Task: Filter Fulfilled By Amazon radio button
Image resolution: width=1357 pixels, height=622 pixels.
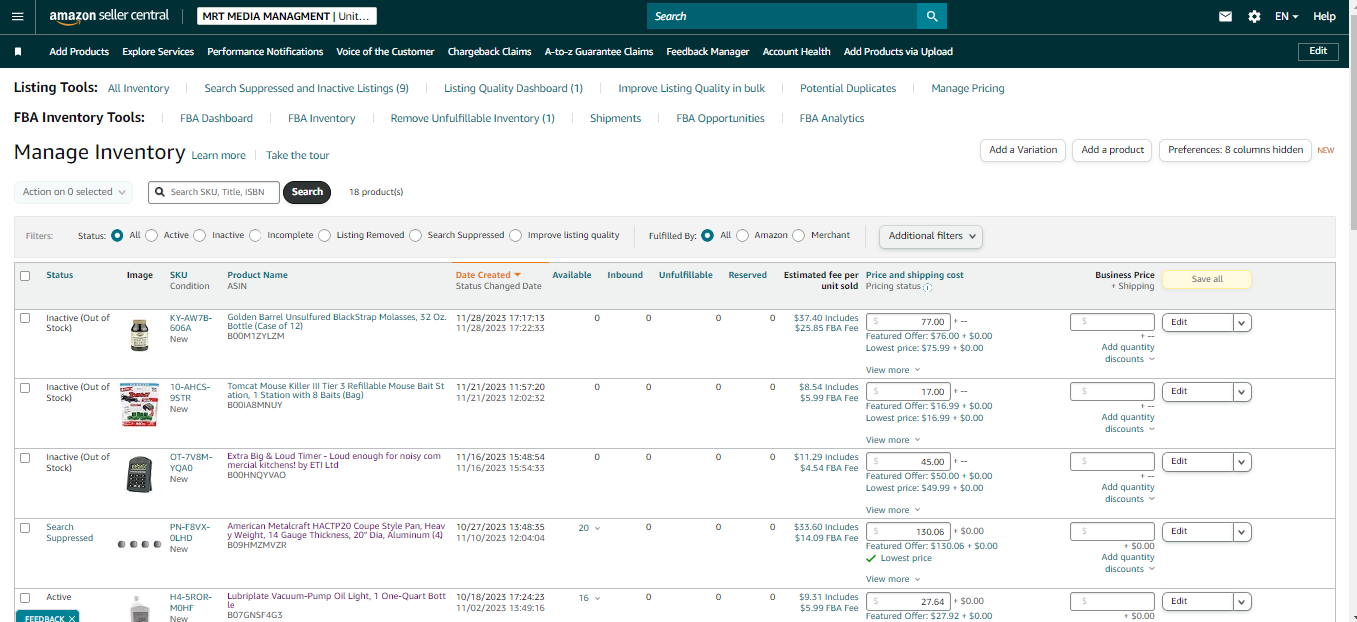Action: pos(742,236)
